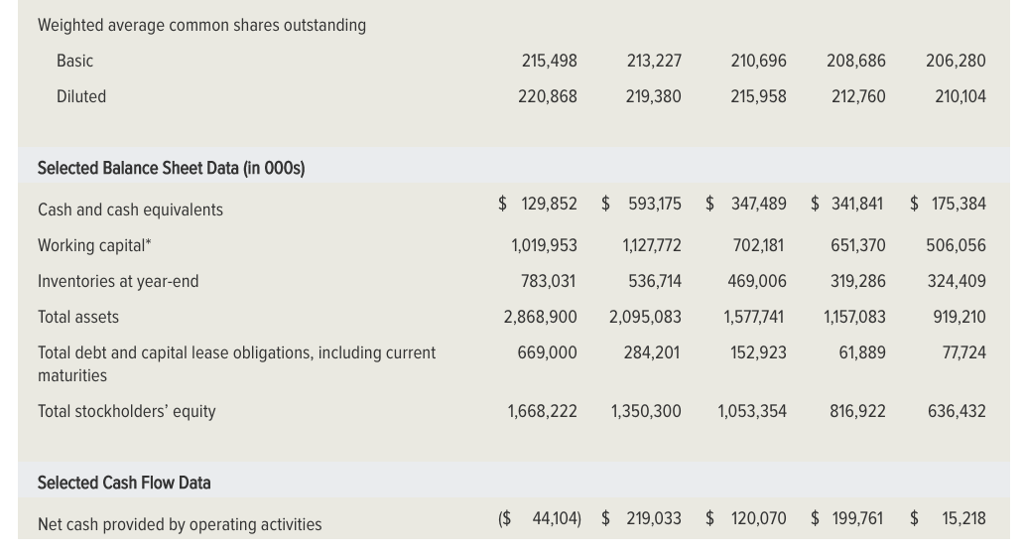Click the "Selected Cash Flow Data" heading

coord(124,483)
